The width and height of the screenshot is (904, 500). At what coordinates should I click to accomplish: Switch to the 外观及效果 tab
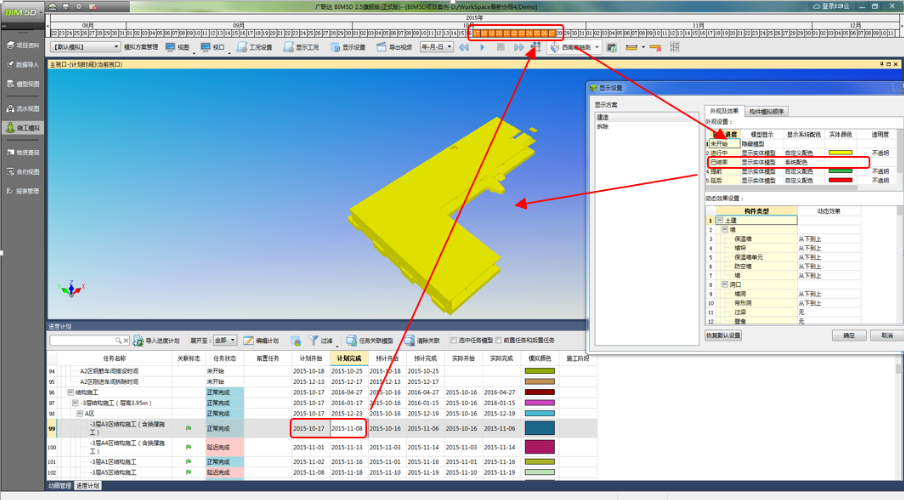724,111
